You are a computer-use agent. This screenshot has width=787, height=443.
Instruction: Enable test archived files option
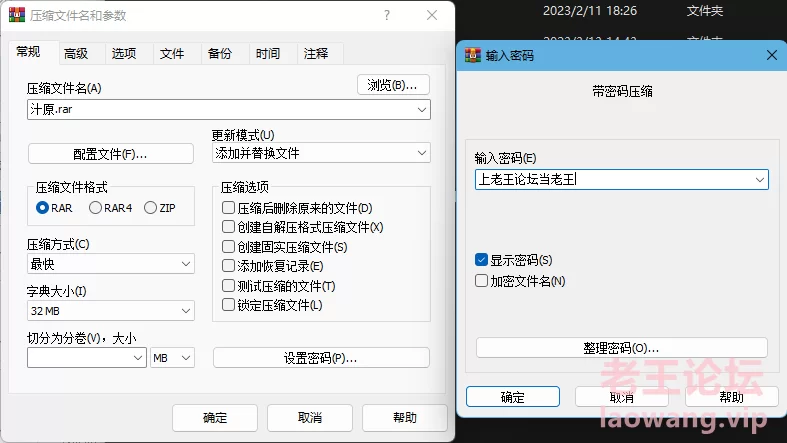tap(228, 285)
